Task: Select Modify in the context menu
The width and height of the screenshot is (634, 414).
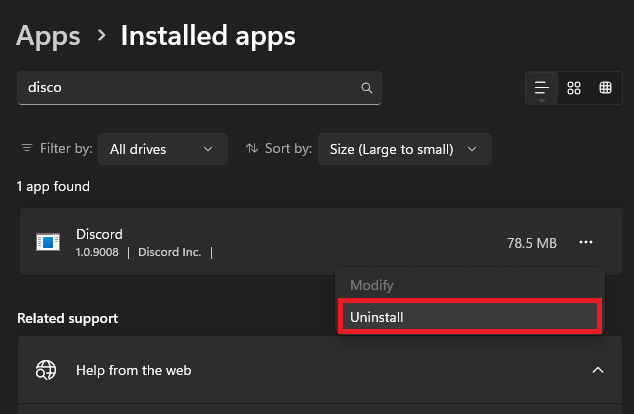Action: point(372,285)
